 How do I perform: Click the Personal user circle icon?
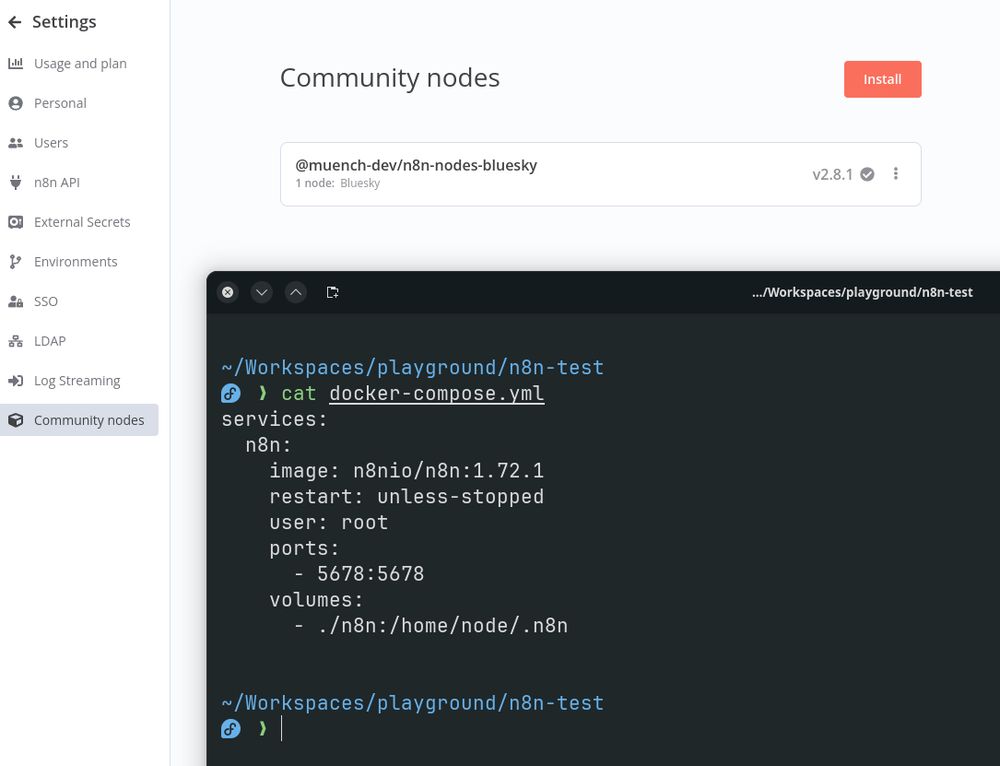[15, 103]
